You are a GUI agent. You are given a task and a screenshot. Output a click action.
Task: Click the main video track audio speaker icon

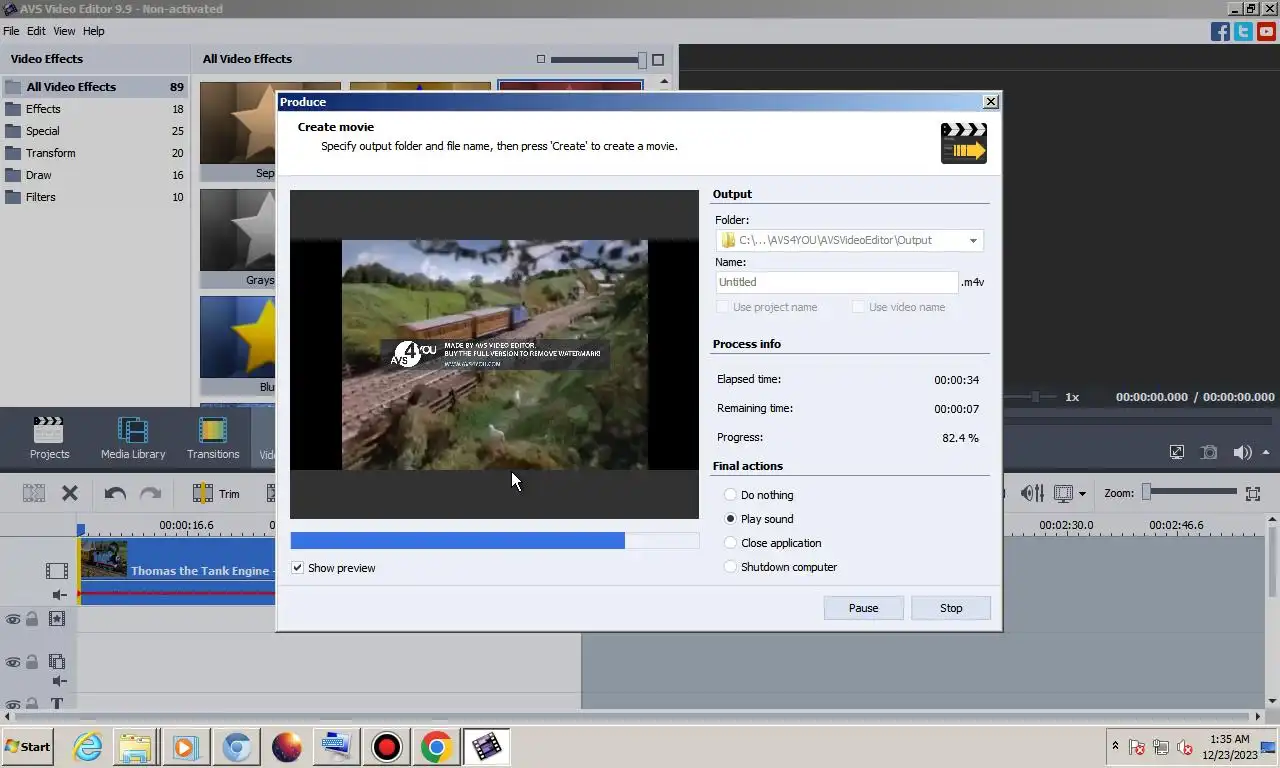point(59,595)
